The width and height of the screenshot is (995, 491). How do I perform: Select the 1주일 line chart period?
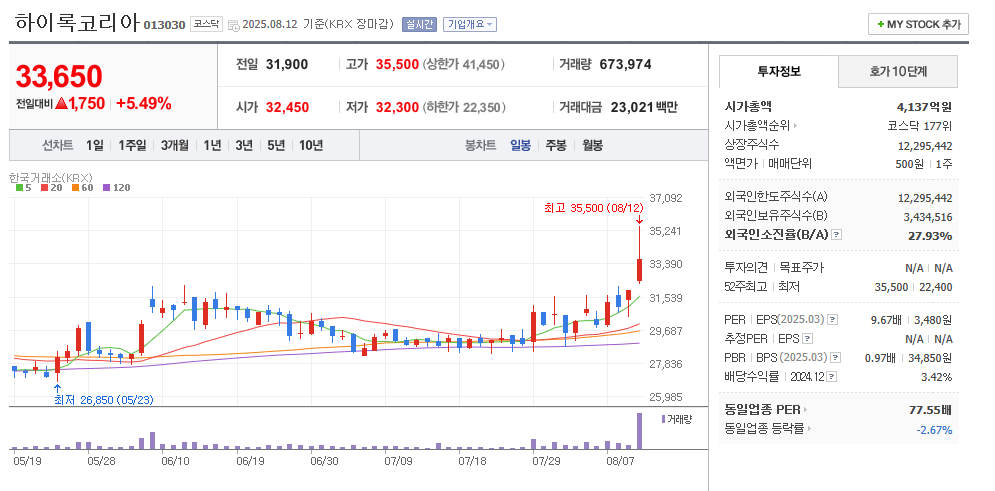tap(132, 145)
